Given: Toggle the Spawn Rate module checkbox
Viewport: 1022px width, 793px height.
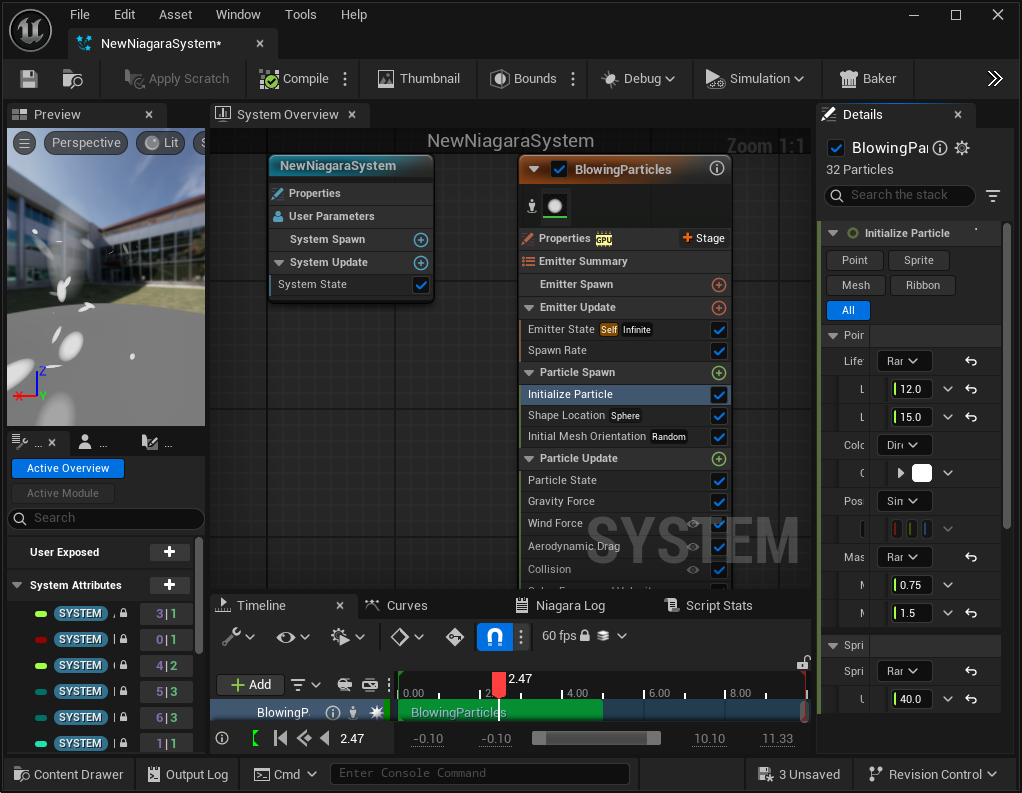Looking at the screenshot, I should click(x=719, y=351).
